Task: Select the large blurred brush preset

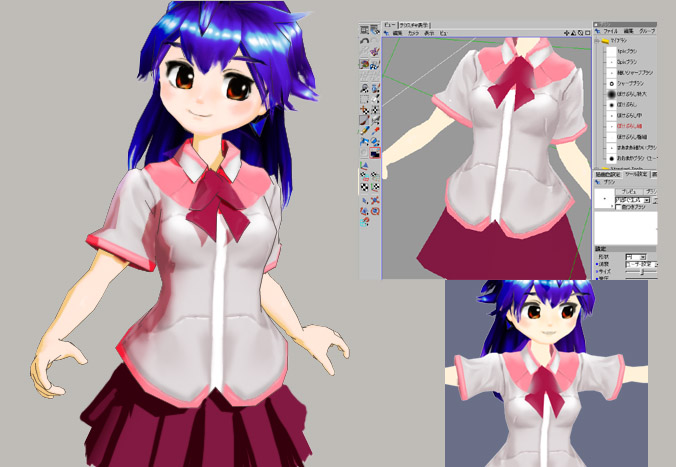Action: [611, 92]
